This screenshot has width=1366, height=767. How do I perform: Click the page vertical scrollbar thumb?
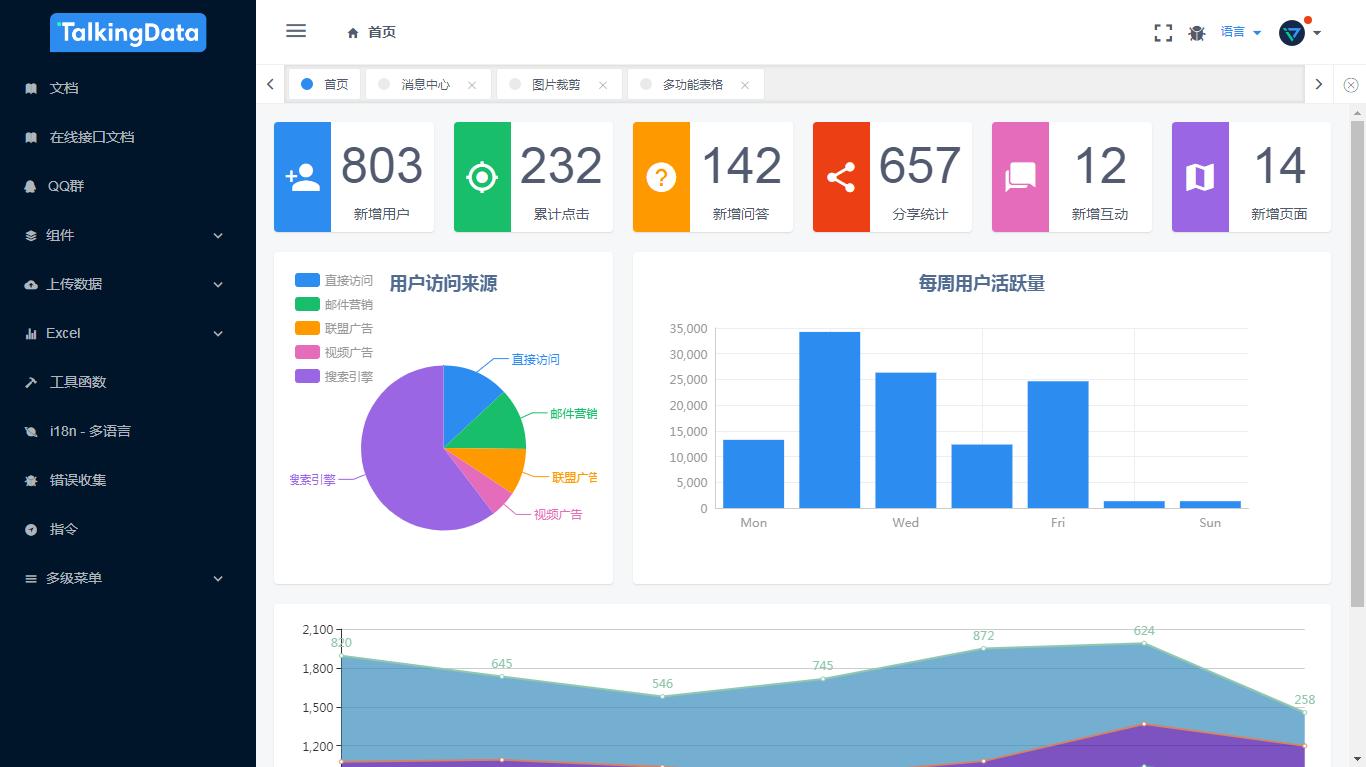pos(1357,362)
